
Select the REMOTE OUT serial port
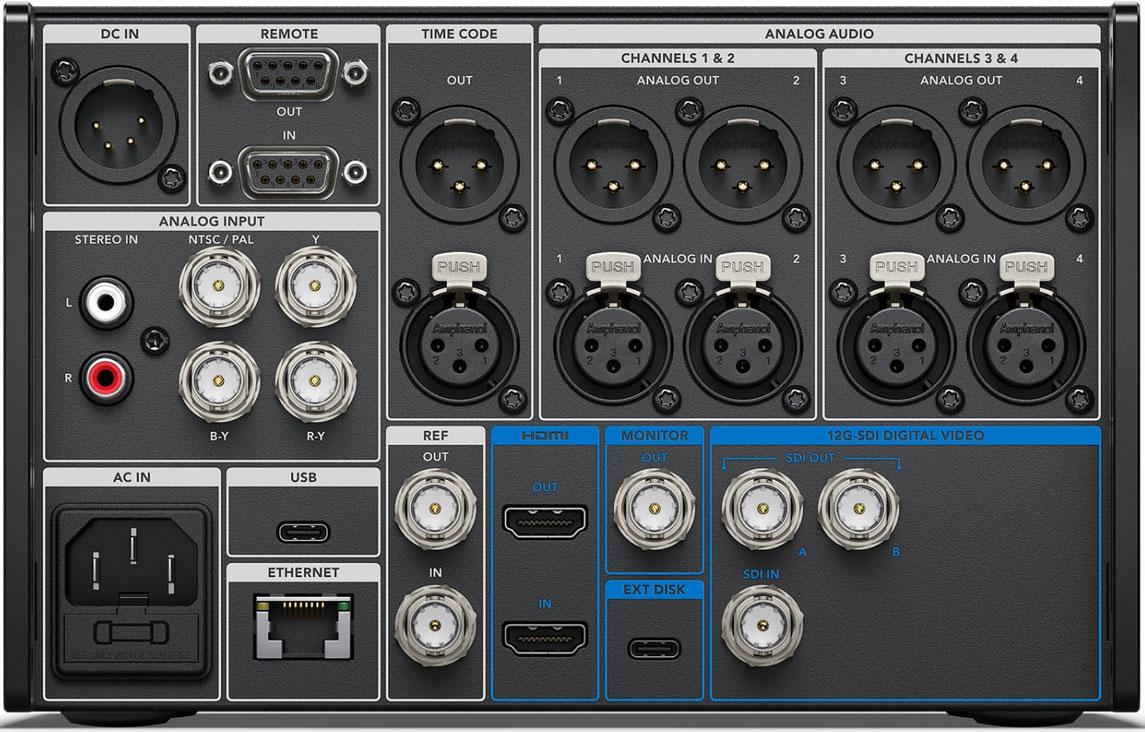point(288,73)
